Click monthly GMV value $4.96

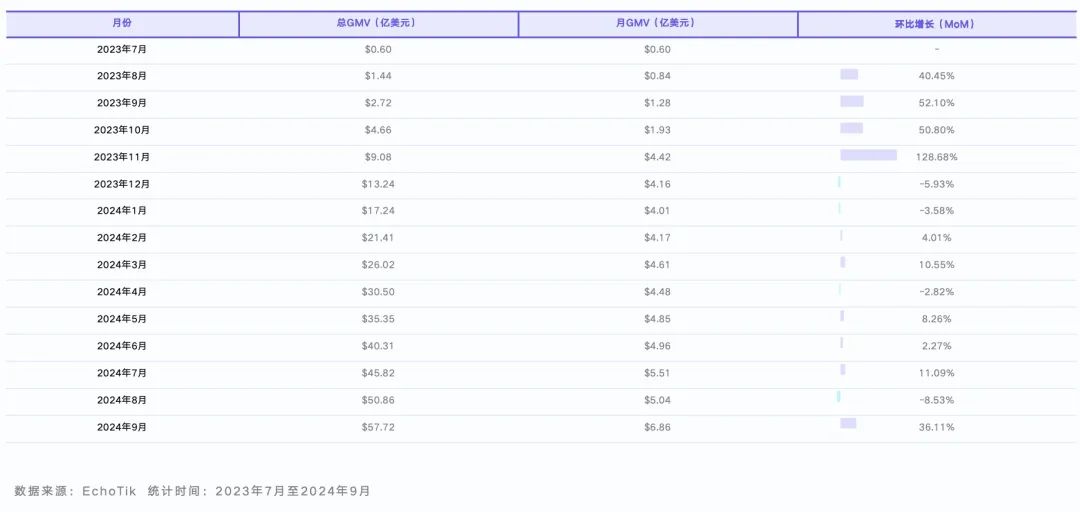[x=657, y=346]
